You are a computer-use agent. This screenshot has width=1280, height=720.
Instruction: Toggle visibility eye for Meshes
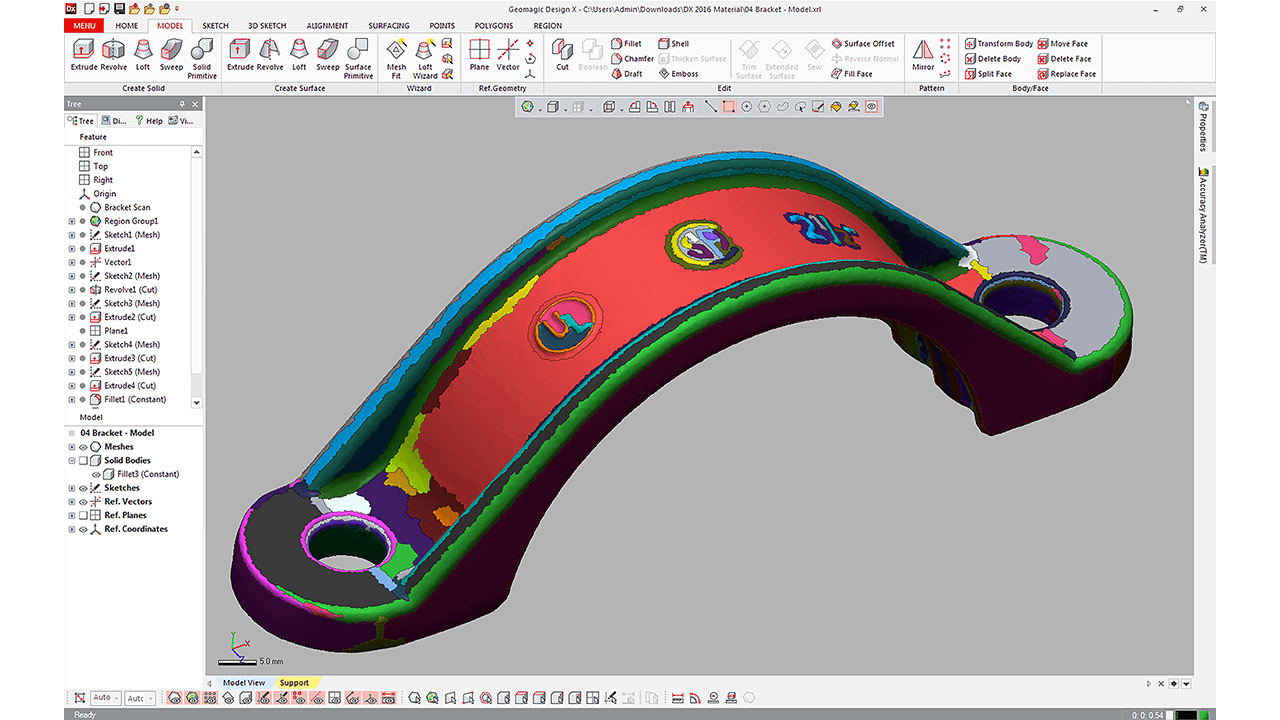(84, 447)
